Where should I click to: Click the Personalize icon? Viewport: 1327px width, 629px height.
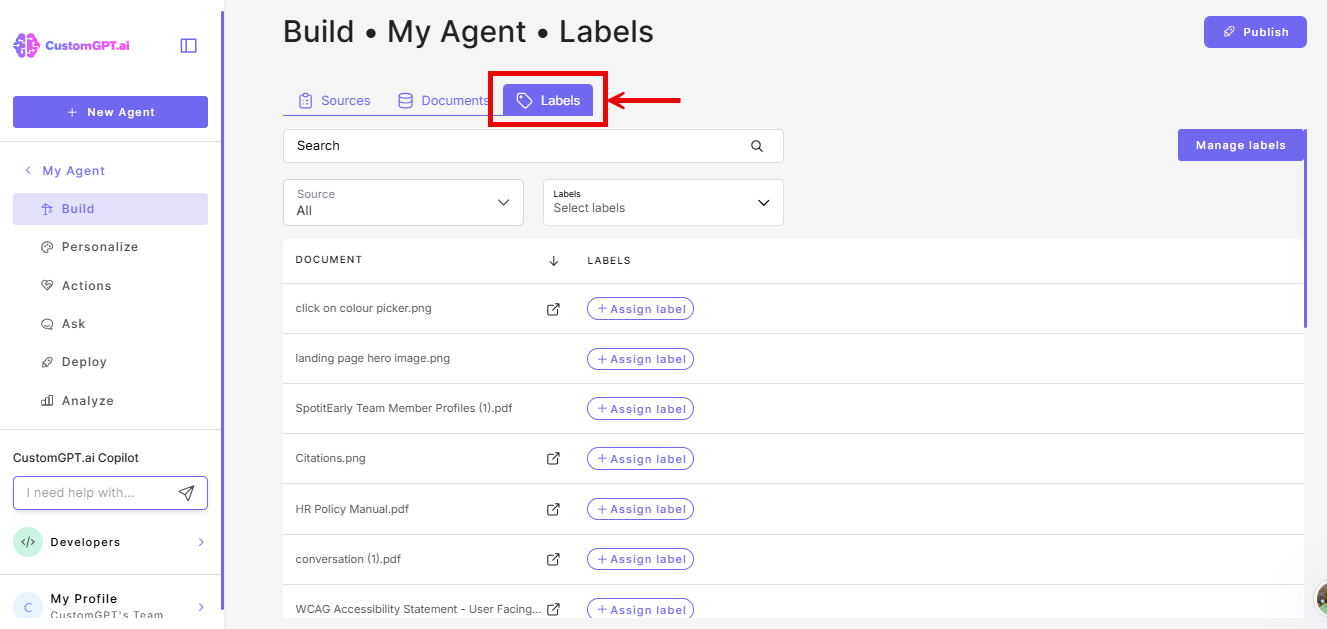46,246
